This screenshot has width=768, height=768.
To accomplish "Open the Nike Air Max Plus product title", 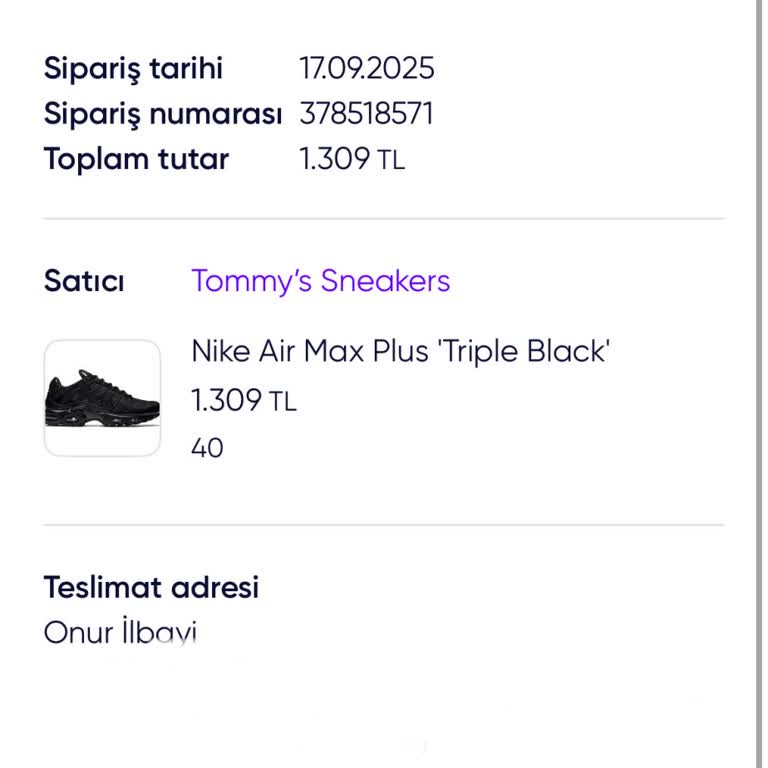I will [400, 351].
